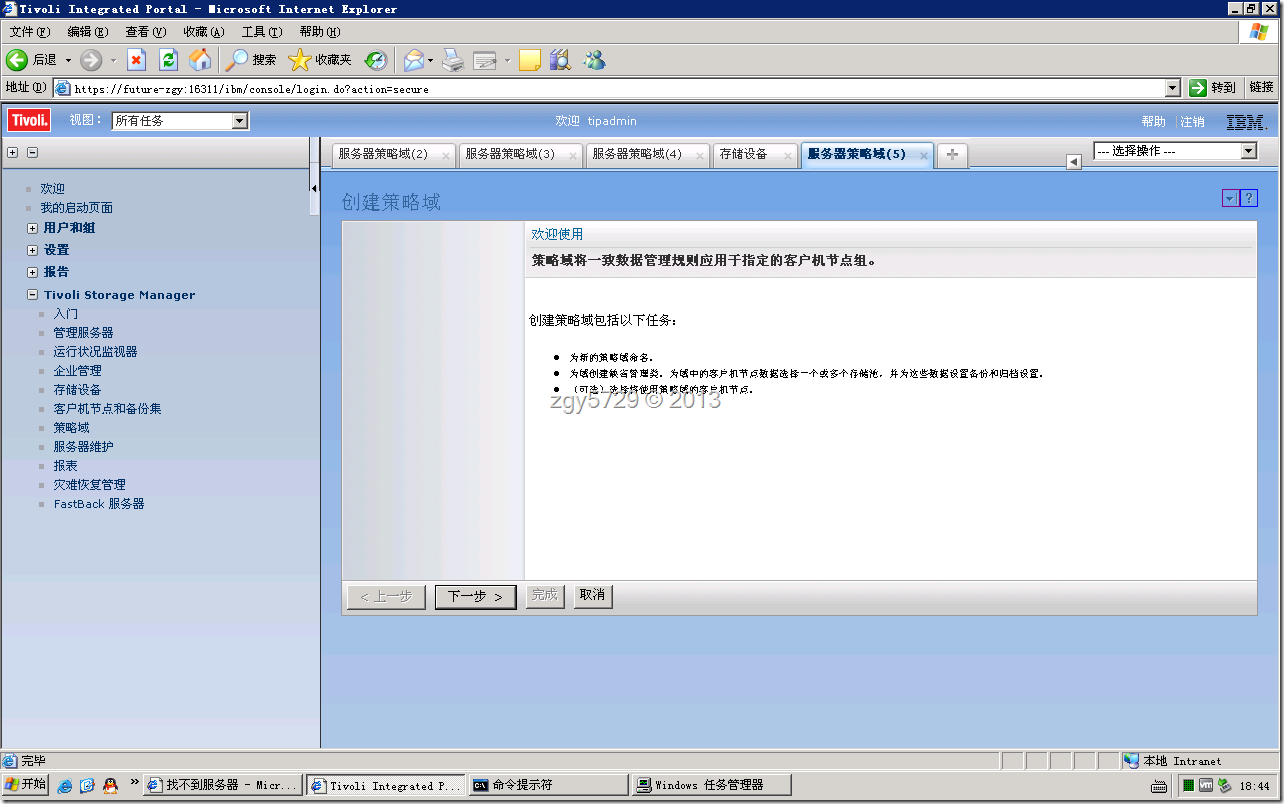Click the 注销 logout link

pyautogui.click(x=1193, y=122)
